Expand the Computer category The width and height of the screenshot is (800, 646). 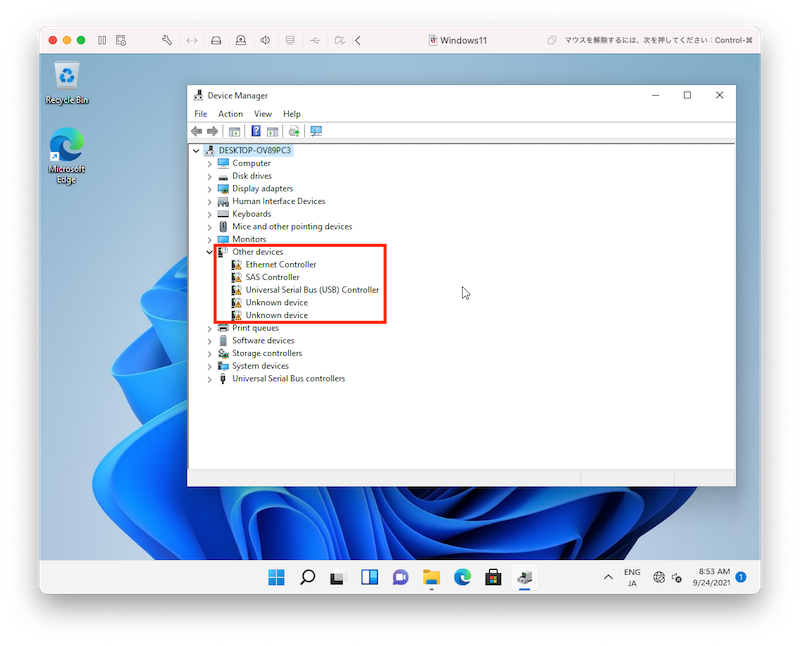pyautogui.click(x=209, y=164)
